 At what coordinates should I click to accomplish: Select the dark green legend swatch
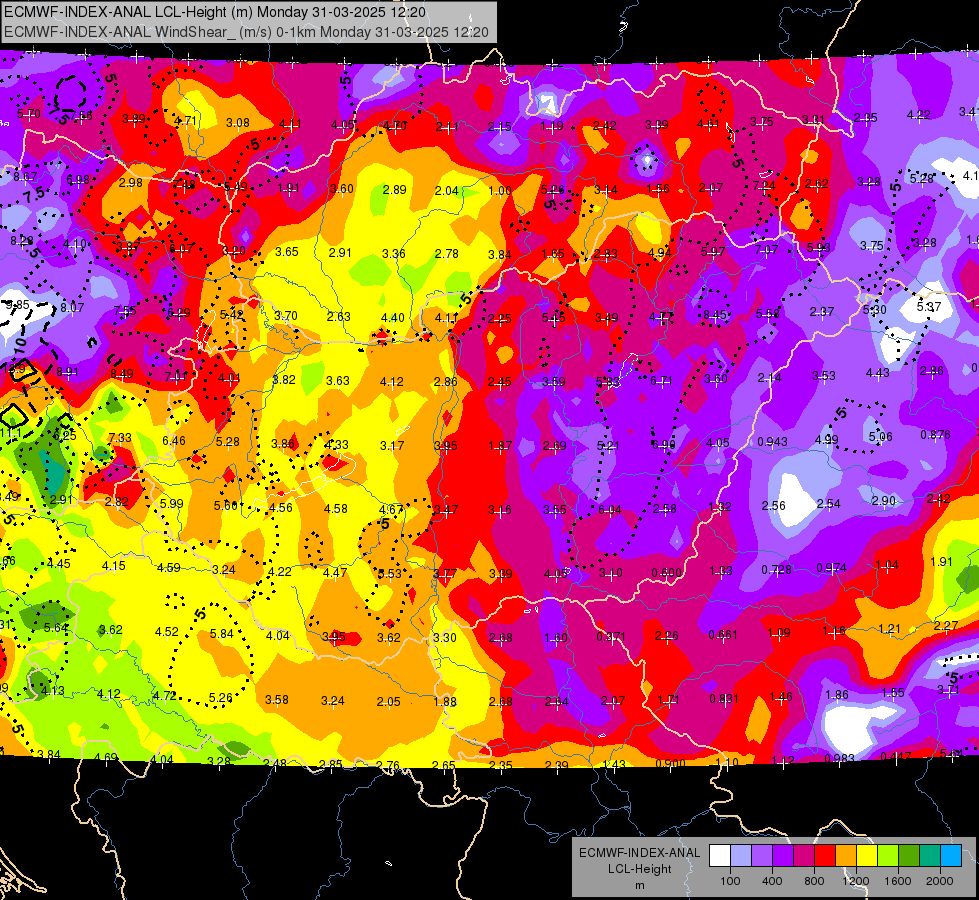coord(909,856)
